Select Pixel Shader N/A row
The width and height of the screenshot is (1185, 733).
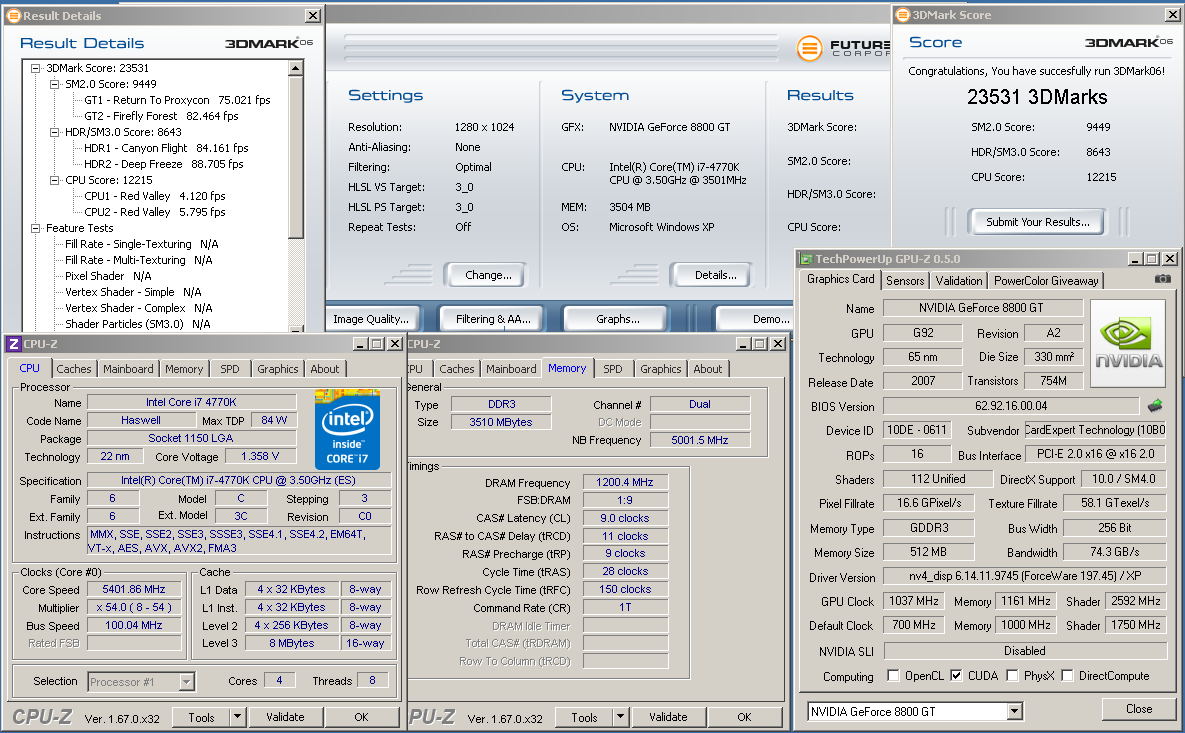pyautogui.click(x=108, y=276)
